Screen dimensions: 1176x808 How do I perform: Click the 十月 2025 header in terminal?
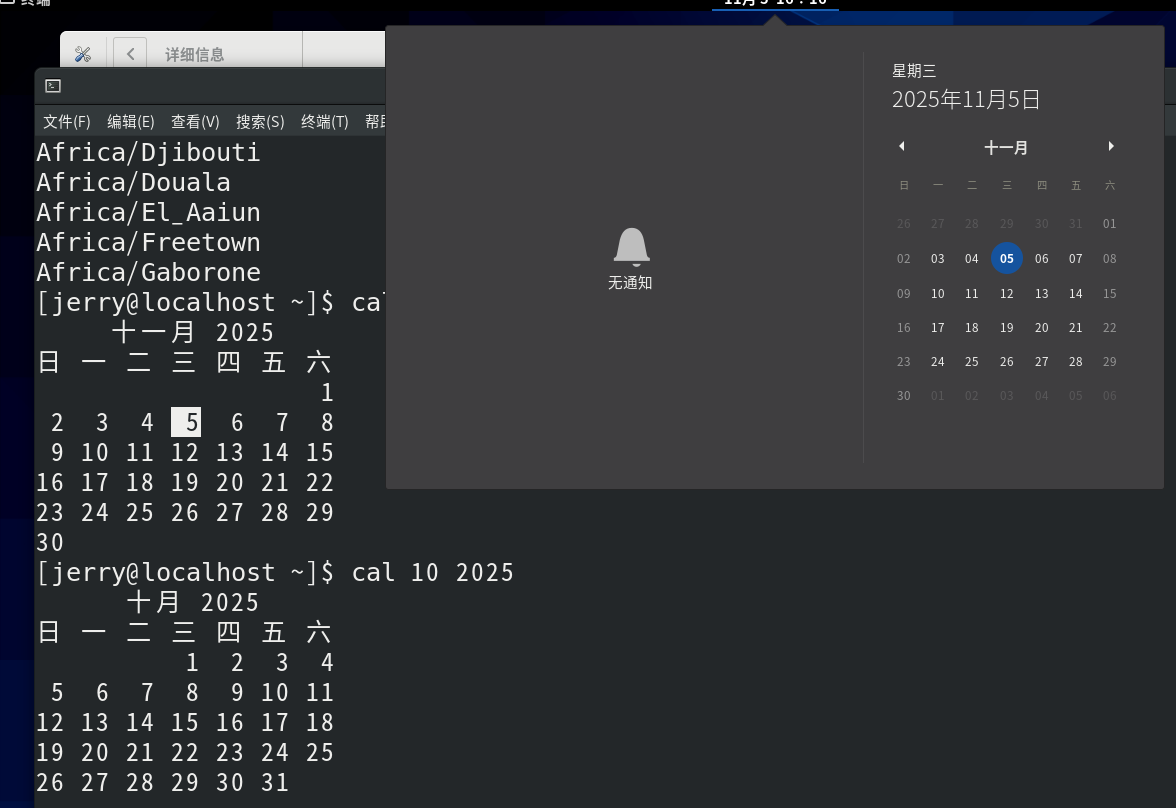pyautogui.click(x=193, y=602)
